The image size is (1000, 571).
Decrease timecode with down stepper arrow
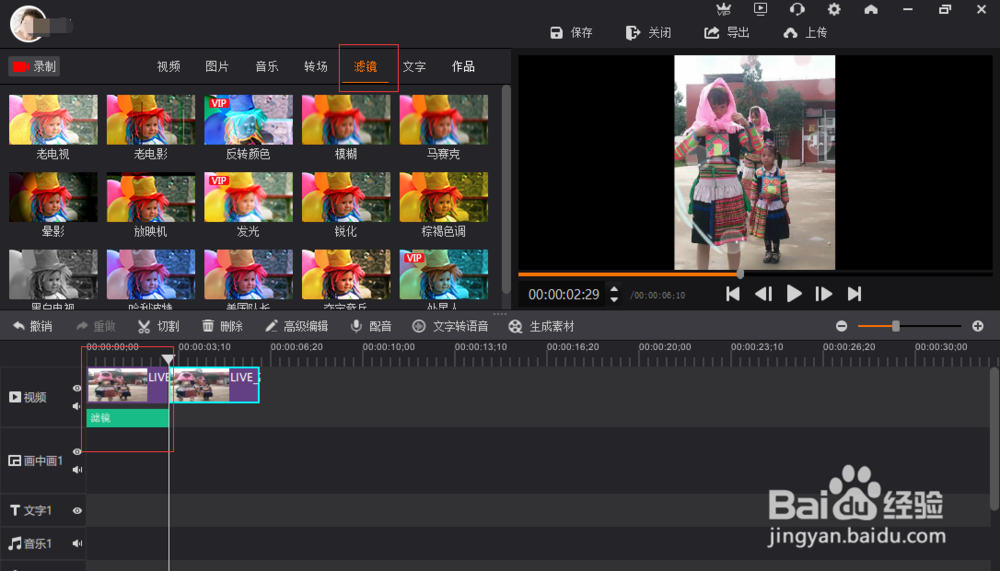(x=614, y=299)
